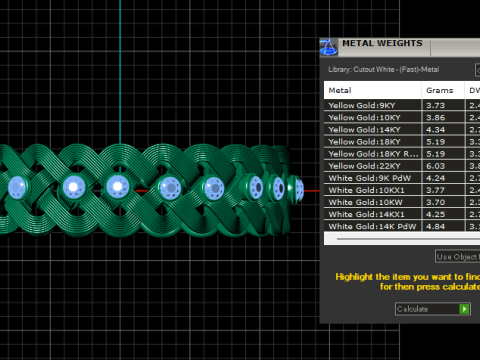
Task: Select the Yellow Gold:9KY row
Action: tap(402, 105)
